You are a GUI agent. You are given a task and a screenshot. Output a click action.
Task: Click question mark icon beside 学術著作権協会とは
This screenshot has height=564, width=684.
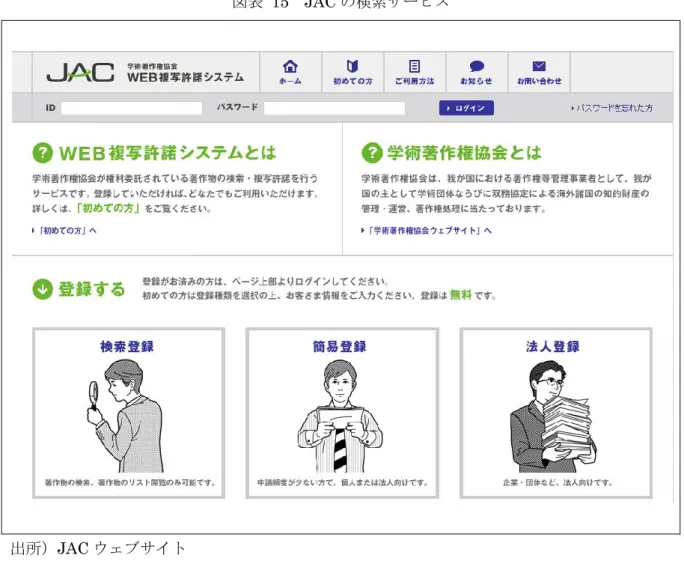(x=372, y=153)
